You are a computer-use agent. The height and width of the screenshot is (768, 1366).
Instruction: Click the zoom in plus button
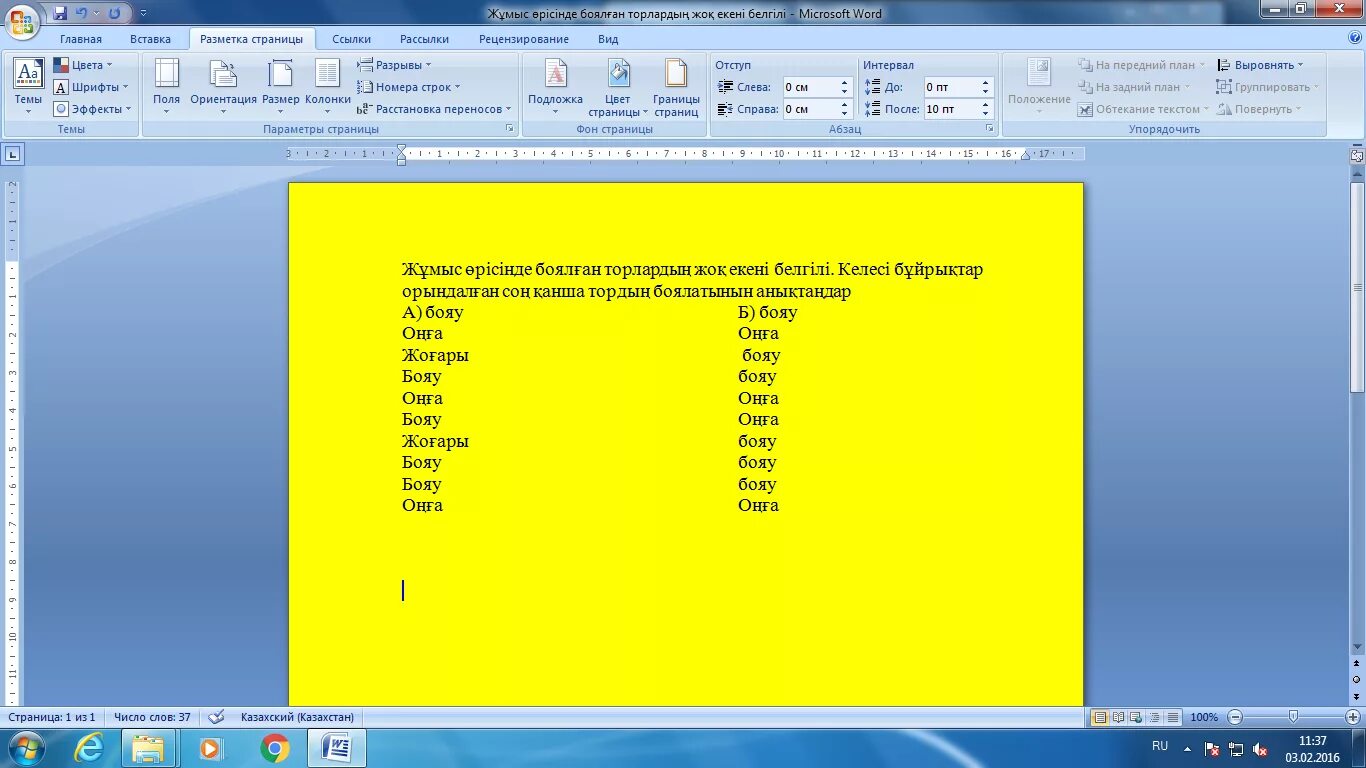pos(1353,717)
